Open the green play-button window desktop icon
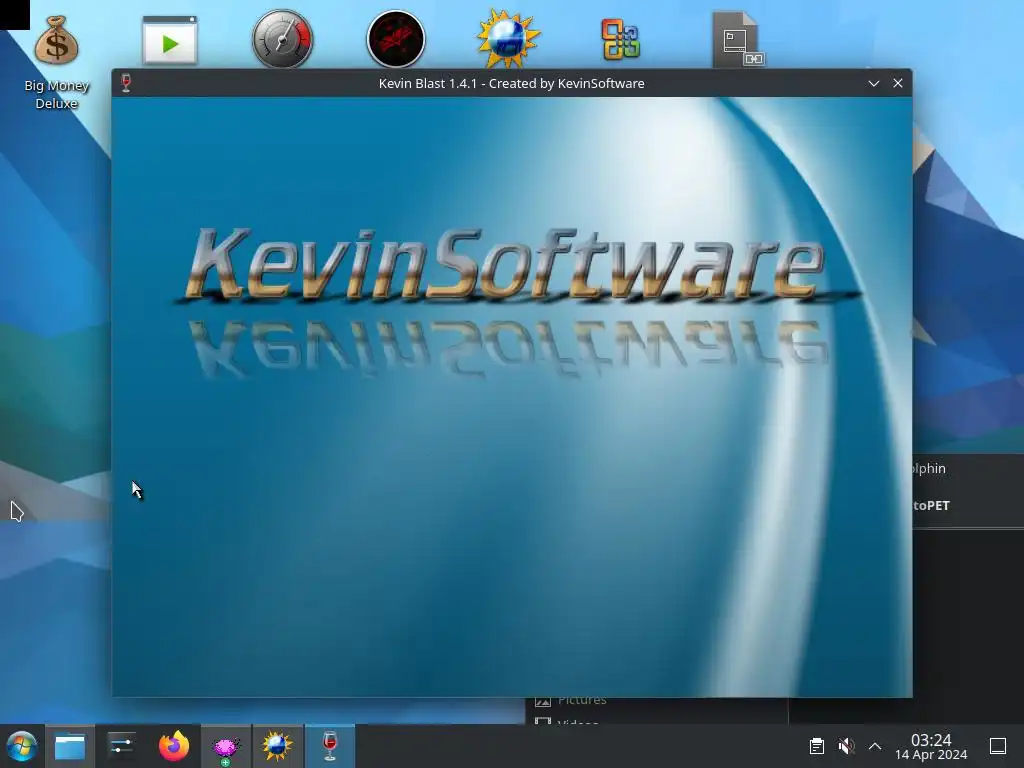Screen dimensions: 1024x768 [x=170, y=40]
